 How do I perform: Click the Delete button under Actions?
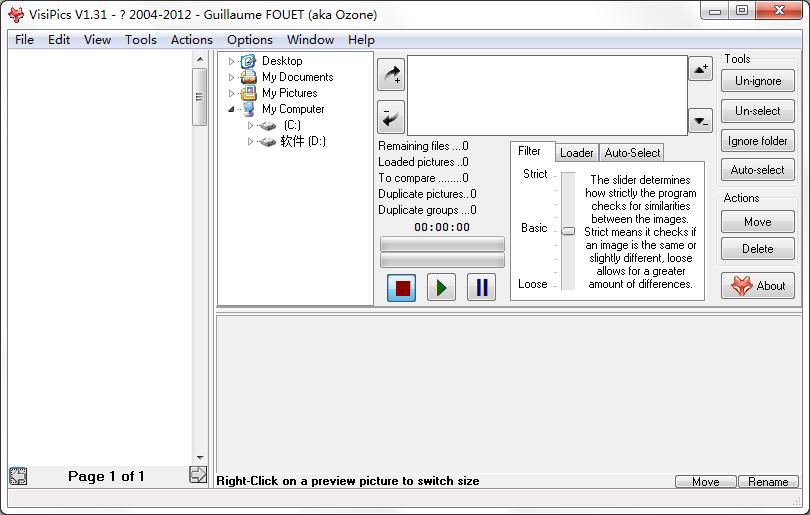tap(757, 249)
